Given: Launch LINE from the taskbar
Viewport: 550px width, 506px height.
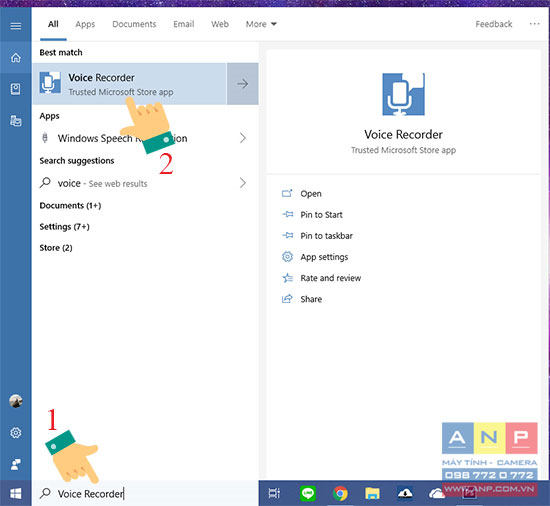Looking at the screenshot, I should (x=308, y=493).
